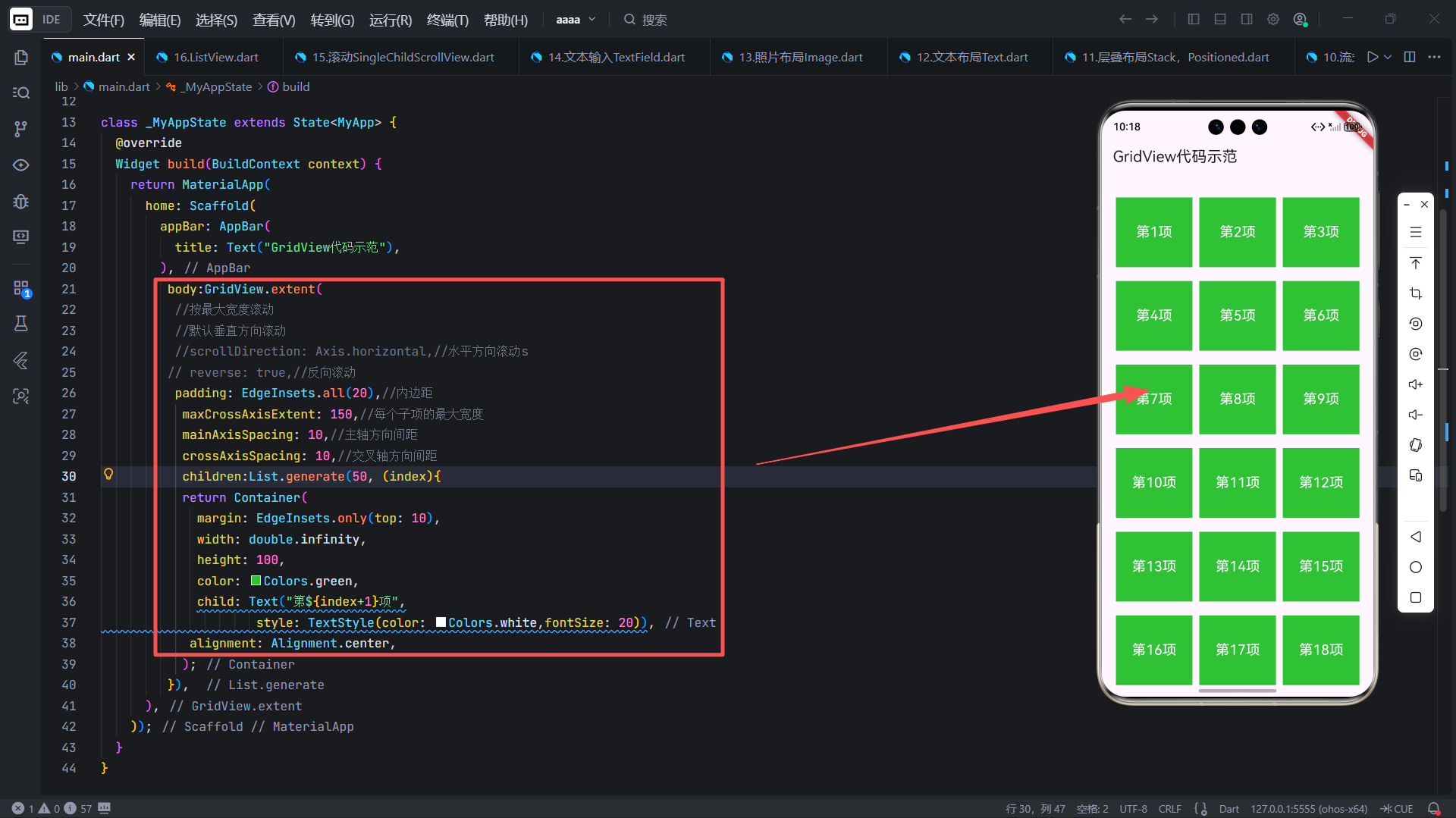This screenshot has height=818, width=1456.
Task: Click the lightbulb quick-fix icon on line 30
Action: 108,475
